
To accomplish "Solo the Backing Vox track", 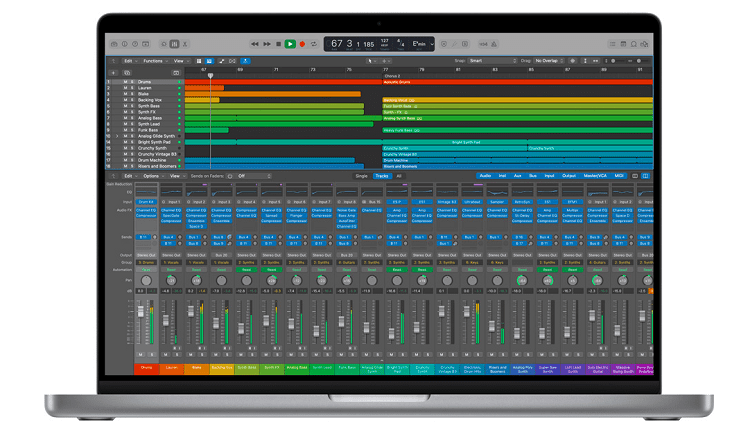I will [132, 100].
